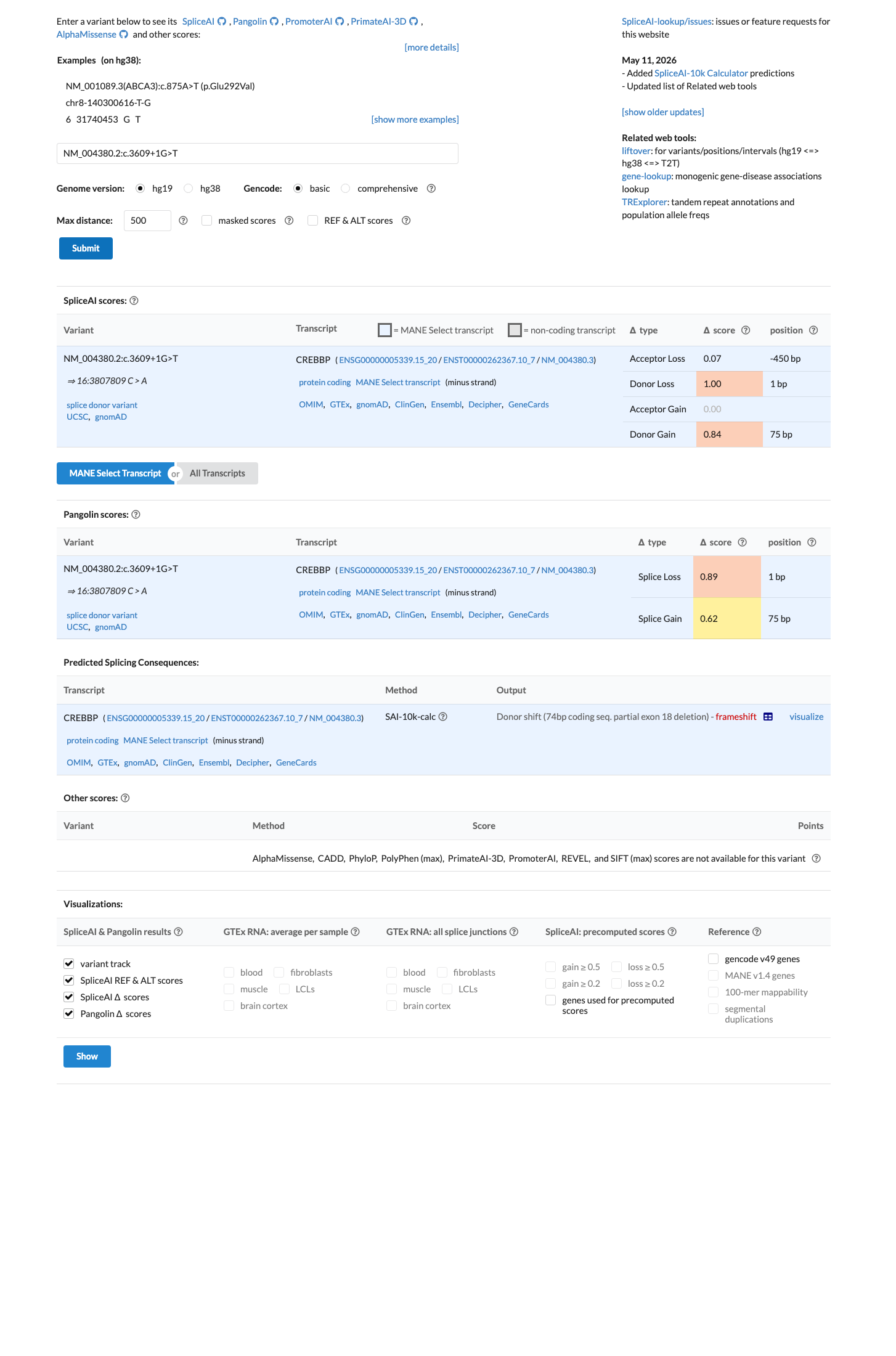The image size is (896, 1356).
Task: Open the gene-lookup link
Action: point(646,176)
